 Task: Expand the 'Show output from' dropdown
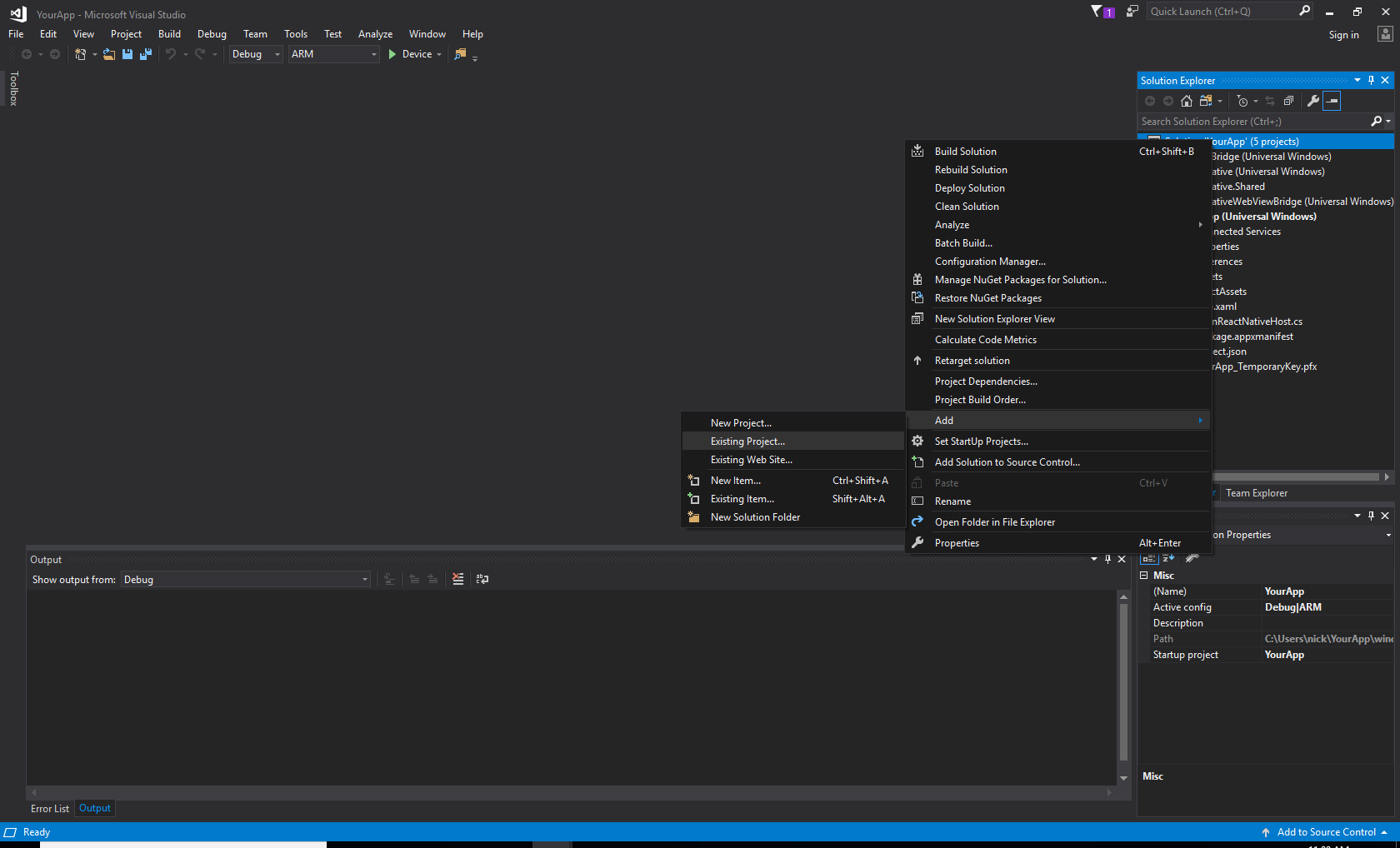point(246,580)
